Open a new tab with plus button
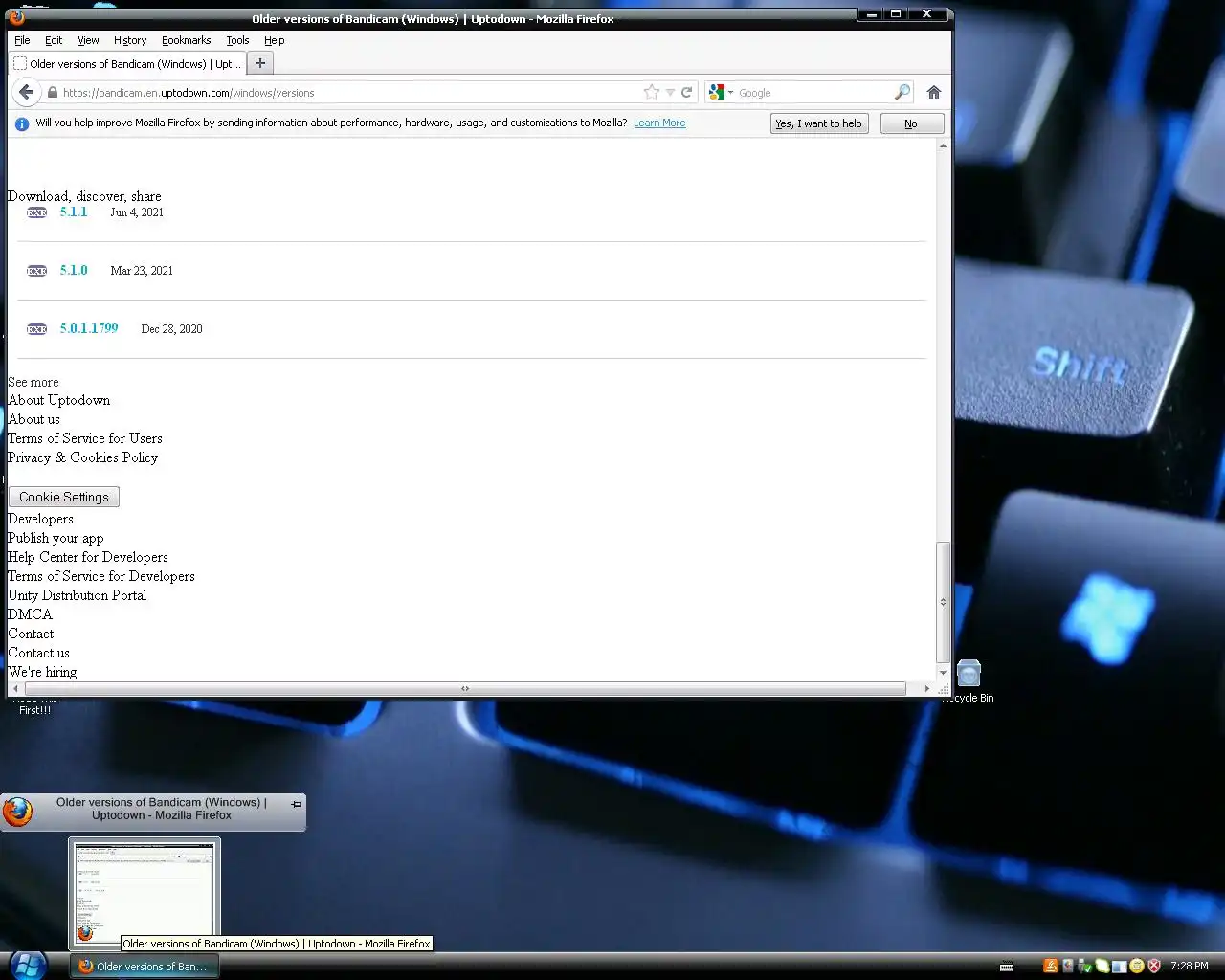 pos(259,63)
